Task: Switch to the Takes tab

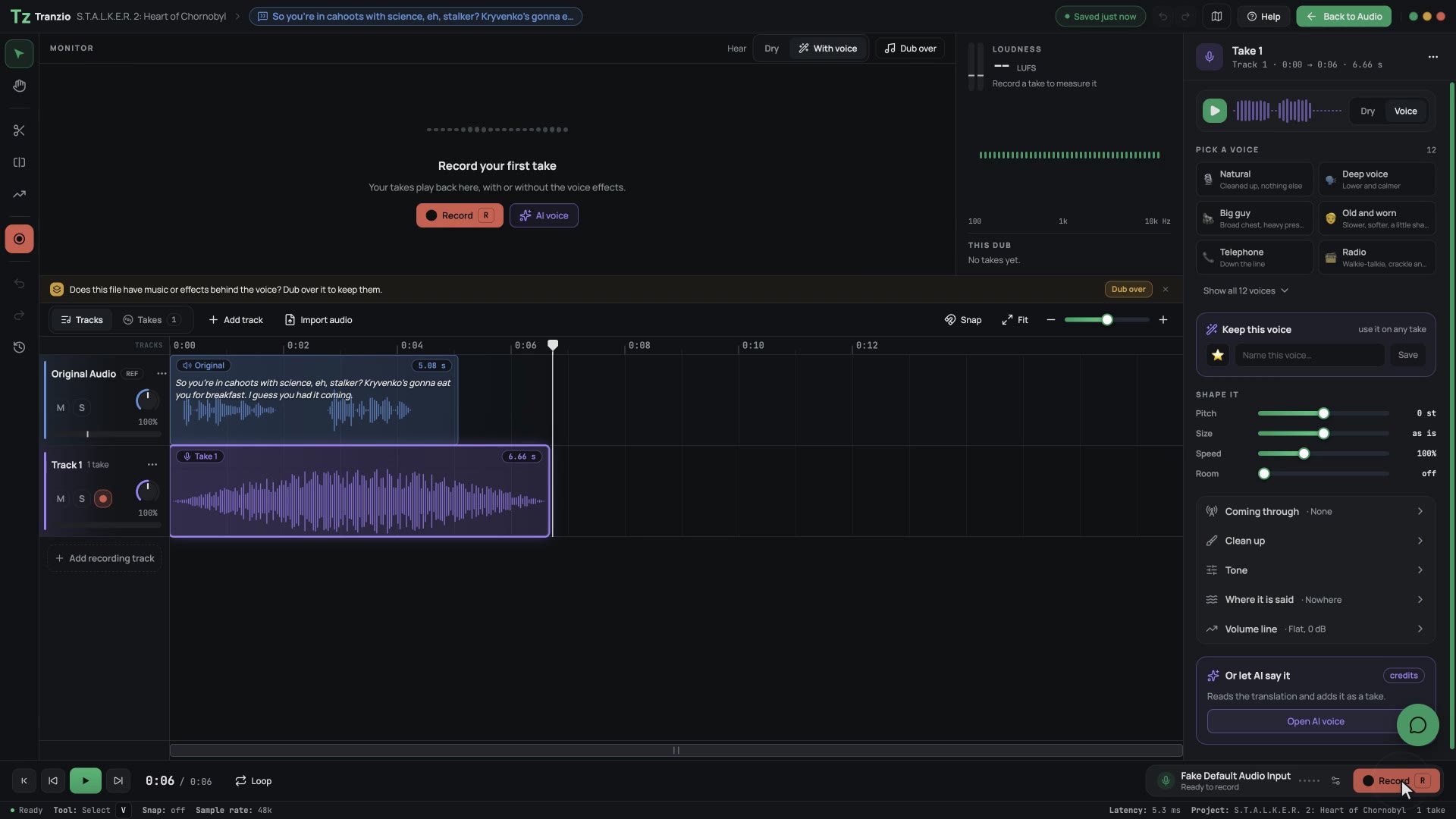Action: (x=152, y=320)
